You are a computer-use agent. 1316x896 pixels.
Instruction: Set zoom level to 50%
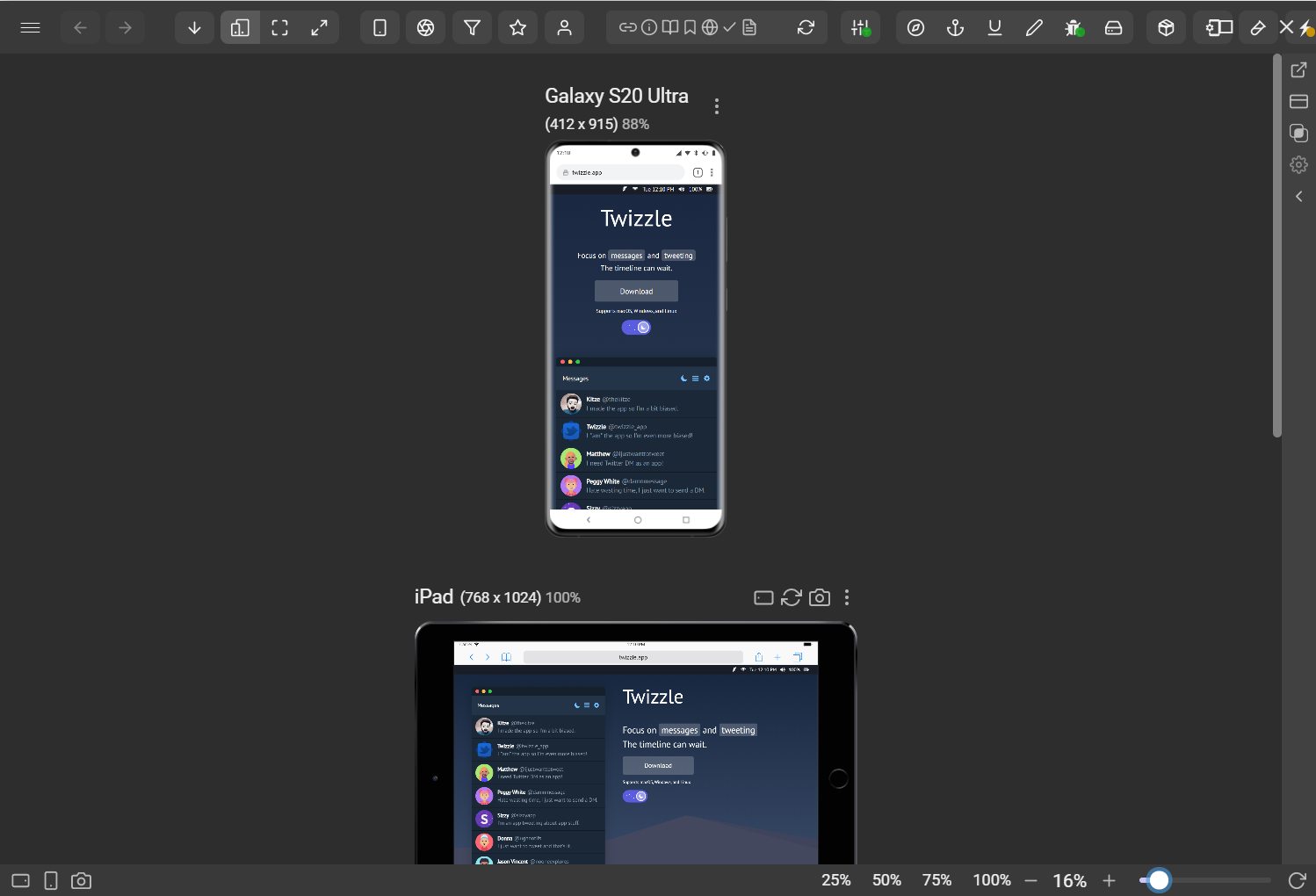(886, 880)
